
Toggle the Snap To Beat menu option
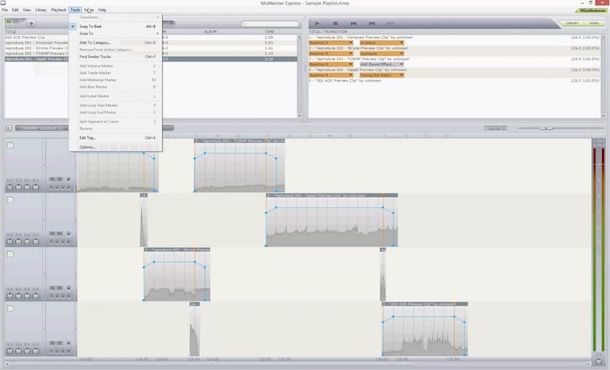coord(116,26)
